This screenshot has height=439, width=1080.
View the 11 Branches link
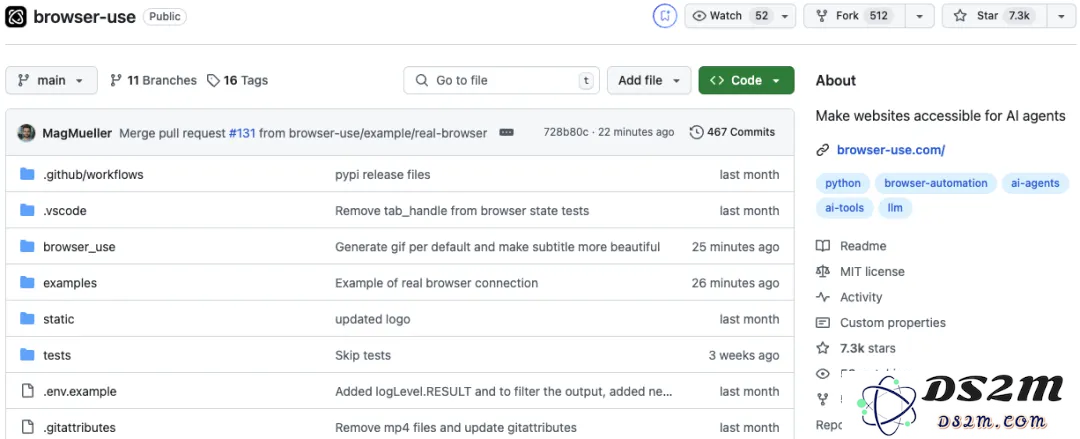[153, 81]
